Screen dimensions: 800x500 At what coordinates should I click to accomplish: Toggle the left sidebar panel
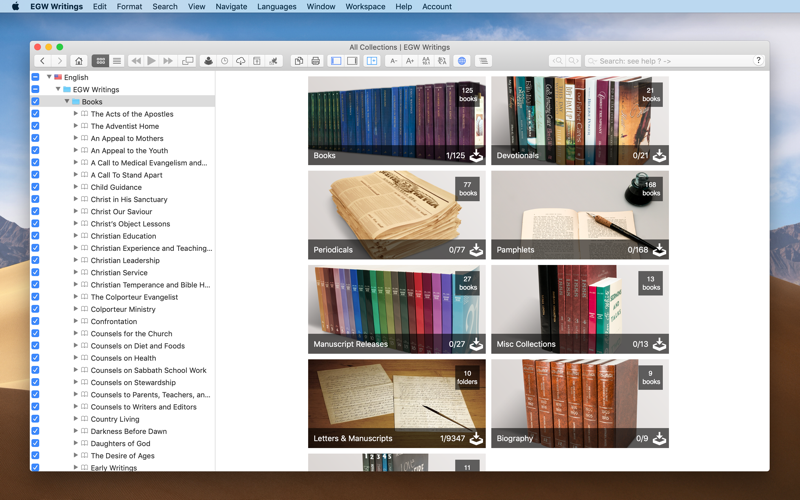pyautogui.click(x=336, y=61)
